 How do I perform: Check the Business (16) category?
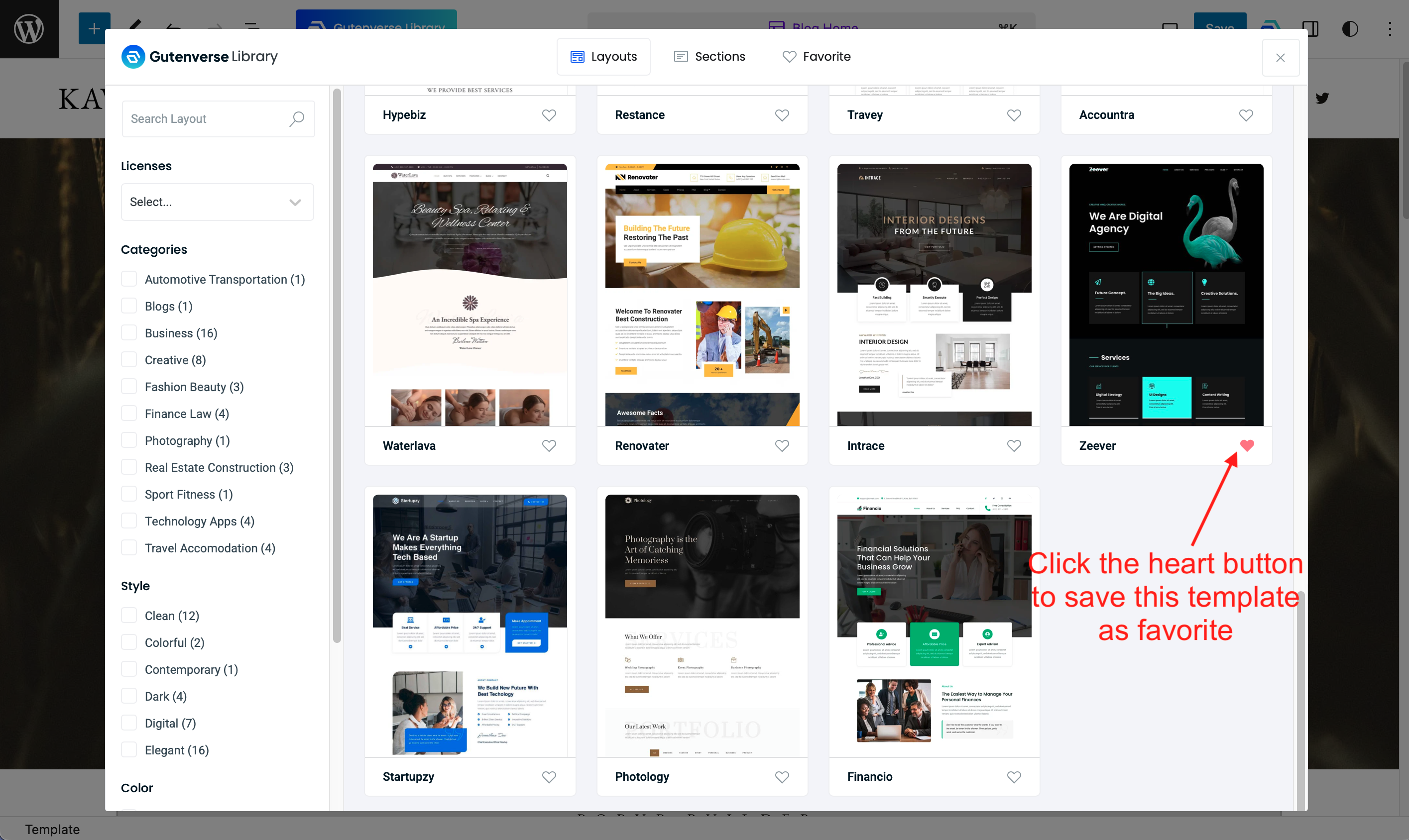click(x=129, y=333)
